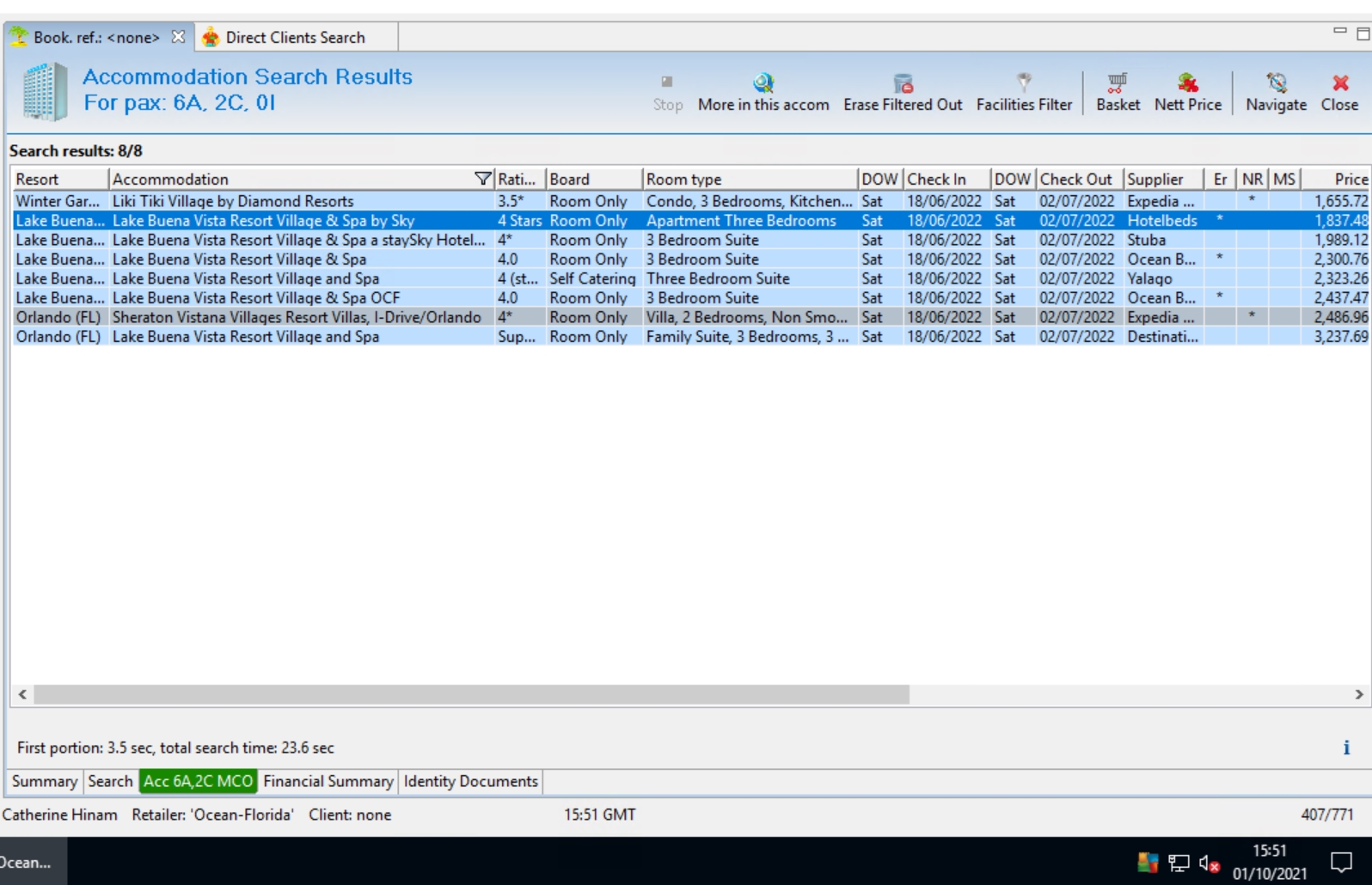
Task: Select the Acc 6A,2C MCO tab
Action: (199, 781)
